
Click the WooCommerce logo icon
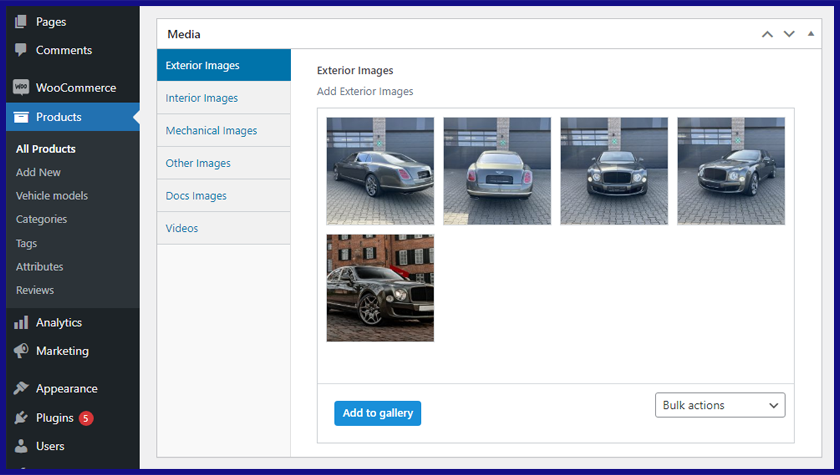click(21, 87)
